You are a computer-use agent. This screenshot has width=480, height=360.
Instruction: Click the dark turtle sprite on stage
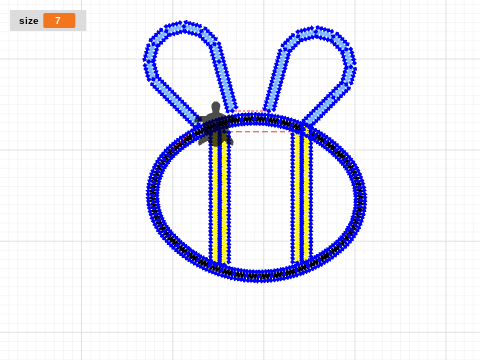point(215,124)
